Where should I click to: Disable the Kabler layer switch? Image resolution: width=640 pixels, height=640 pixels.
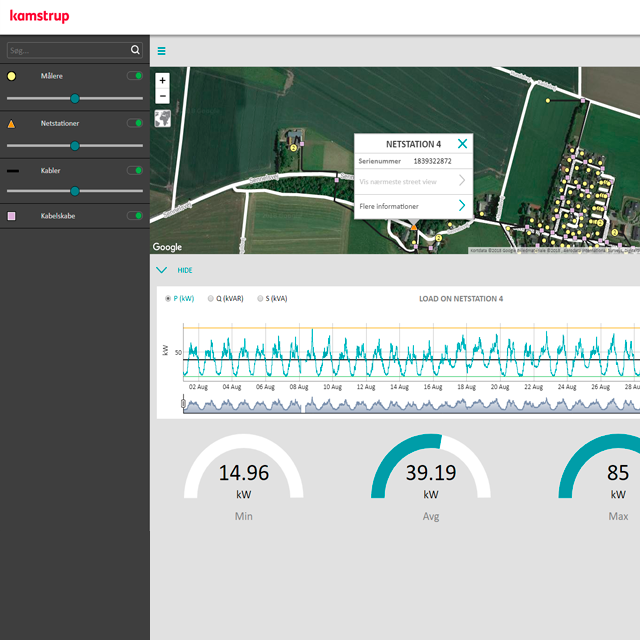click(134, 170)
